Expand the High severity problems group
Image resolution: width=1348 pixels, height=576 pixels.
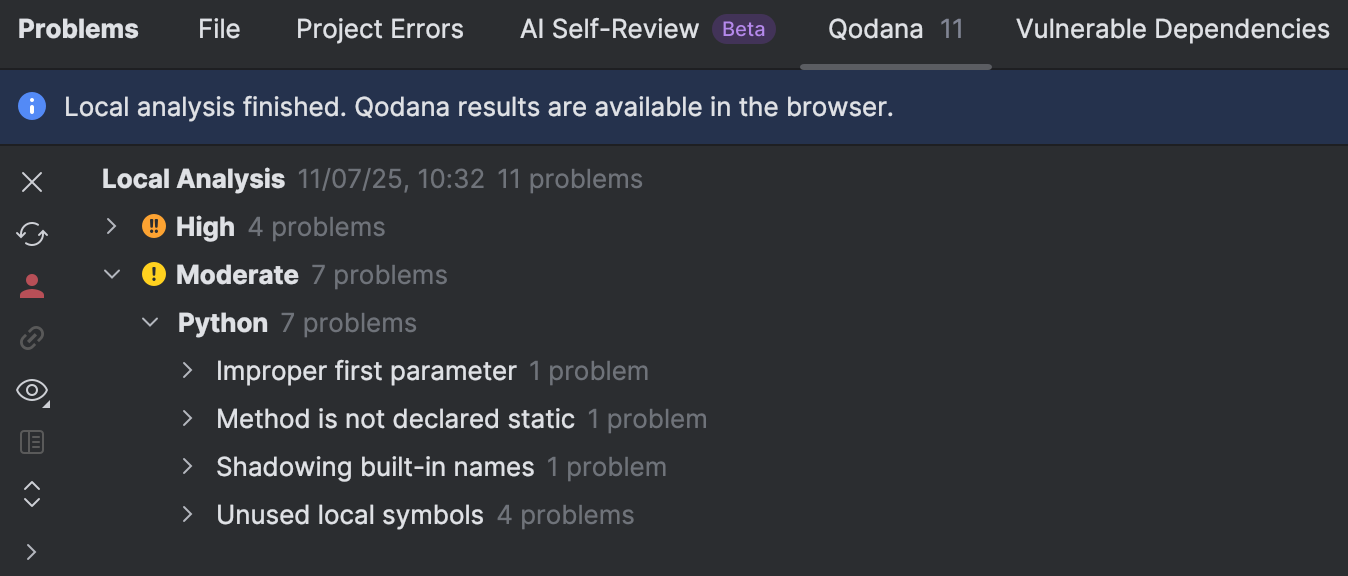click(x=111, y=227)
